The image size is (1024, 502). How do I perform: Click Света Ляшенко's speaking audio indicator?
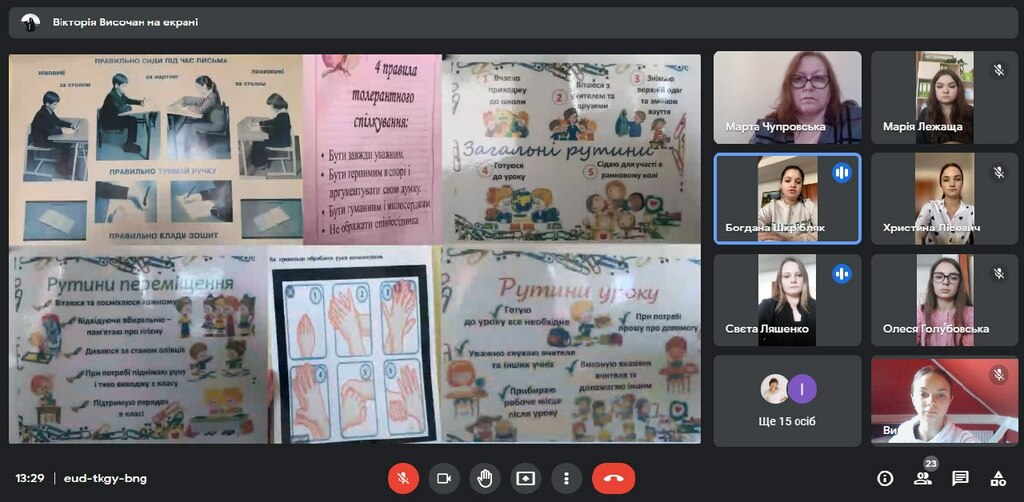(x=841, y=274)
